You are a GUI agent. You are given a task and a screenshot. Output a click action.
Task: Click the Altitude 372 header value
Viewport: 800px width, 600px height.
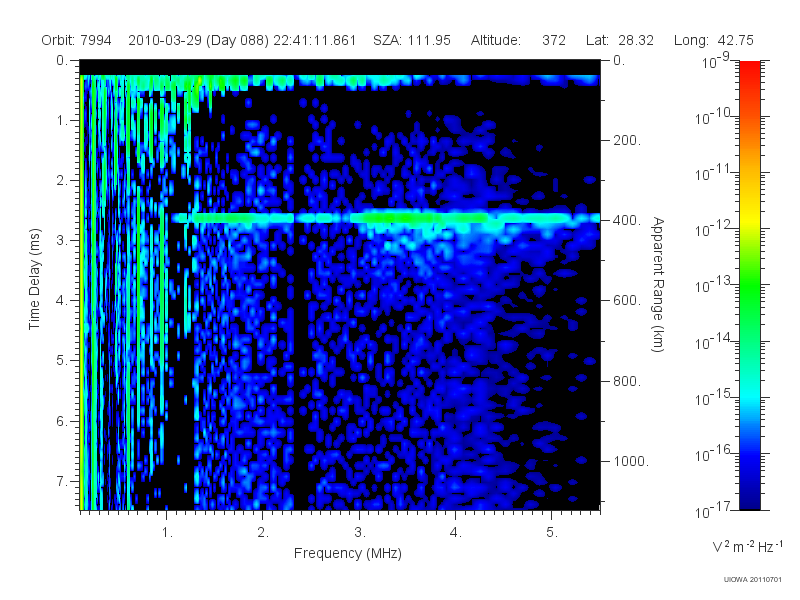point(518,40)
